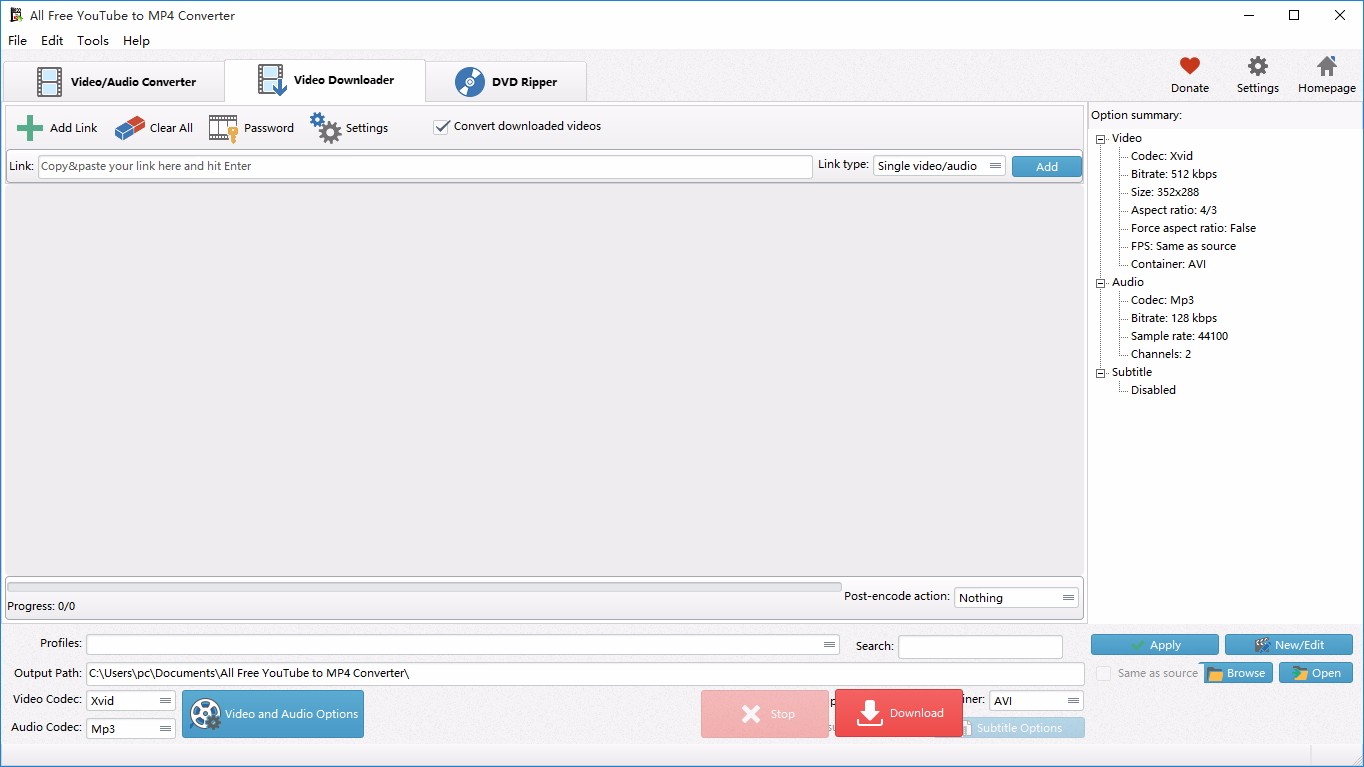Select "Channels: 2" row
1364x767 pixels.
[x=1160, y=355]
